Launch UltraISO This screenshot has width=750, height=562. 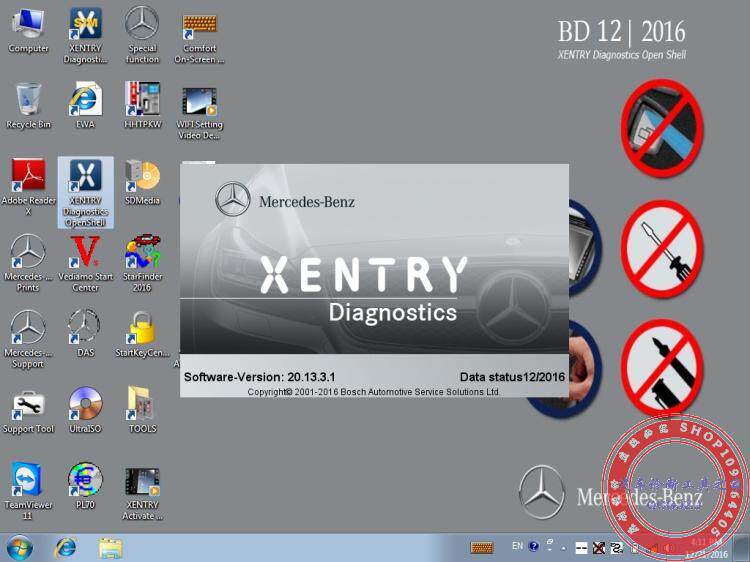click(85, 410)
